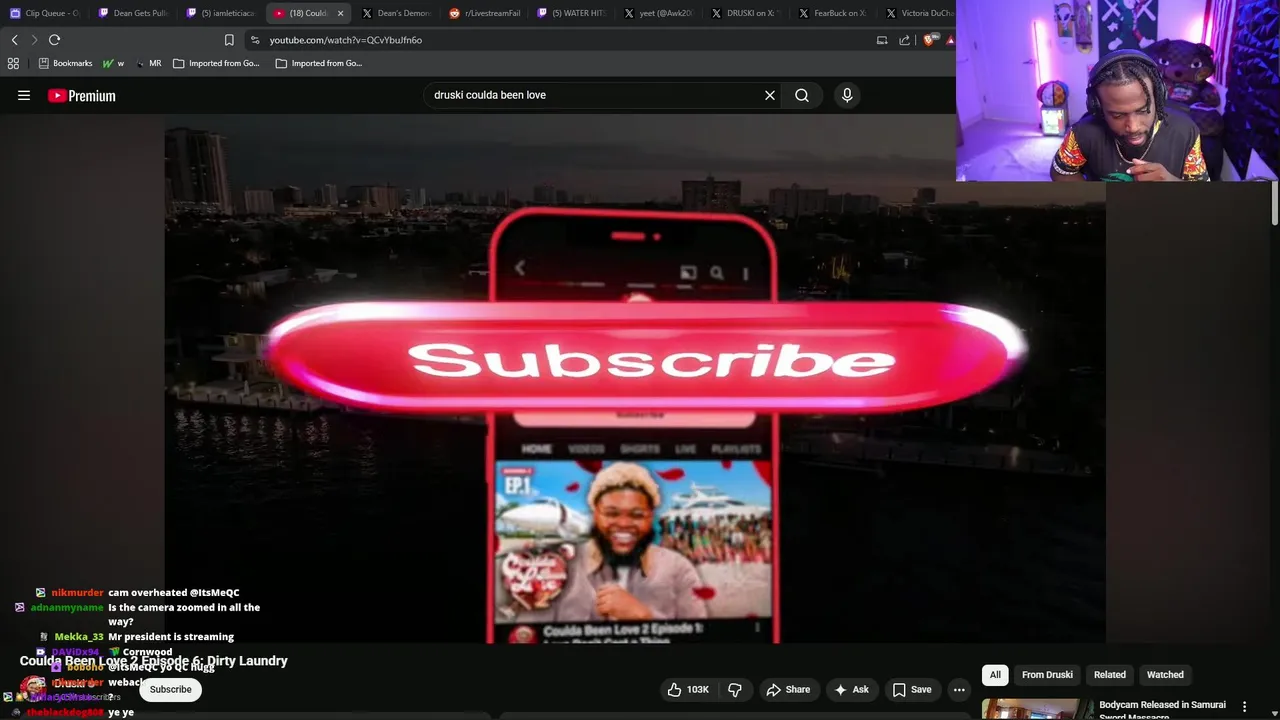Viewport: 1280px width, 720px height.
Task: Click chat message 'Mr president is streaming'
Action: [x=171, y=637]
